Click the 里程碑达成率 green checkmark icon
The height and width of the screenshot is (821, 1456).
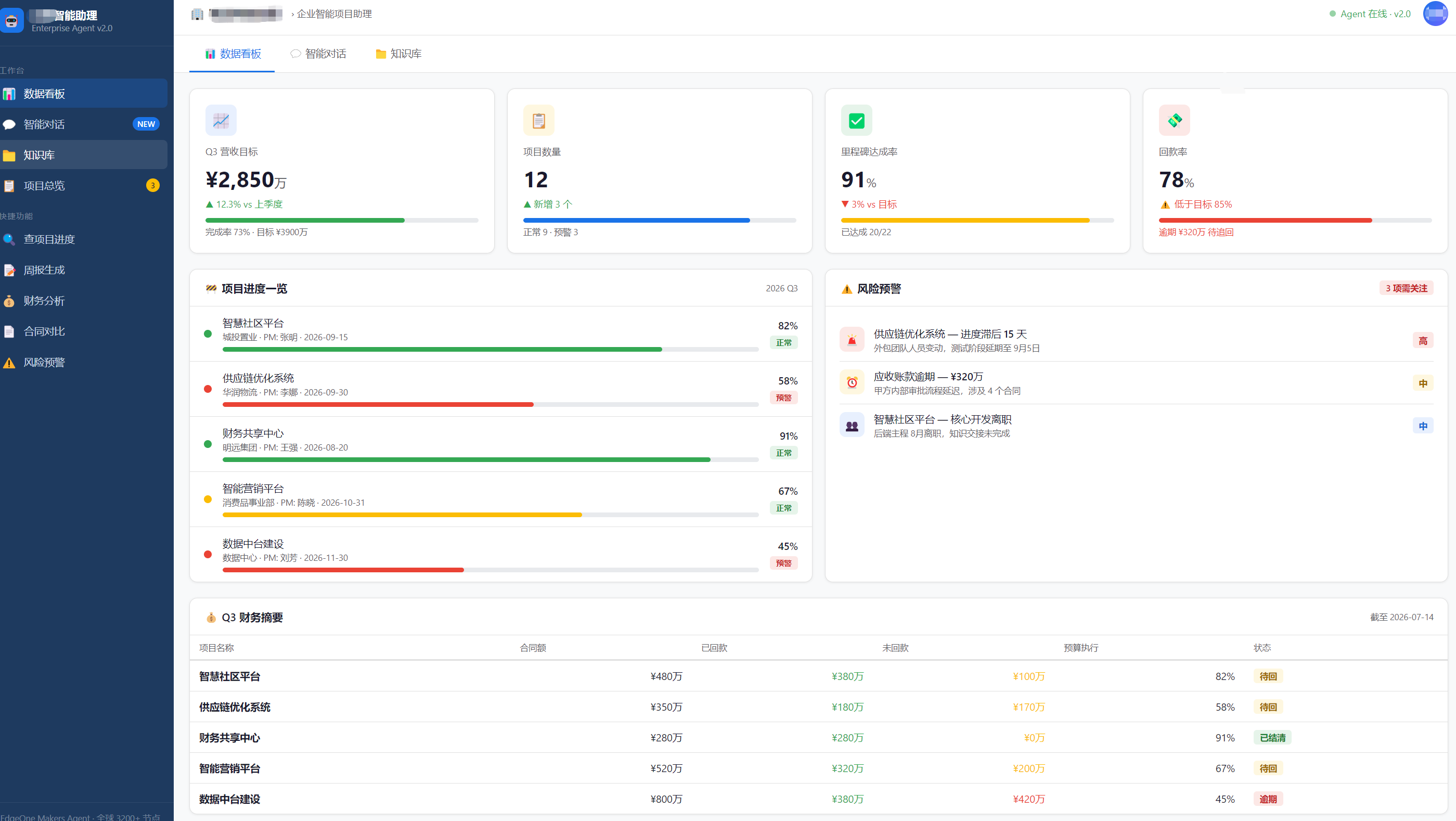(857, 120)
